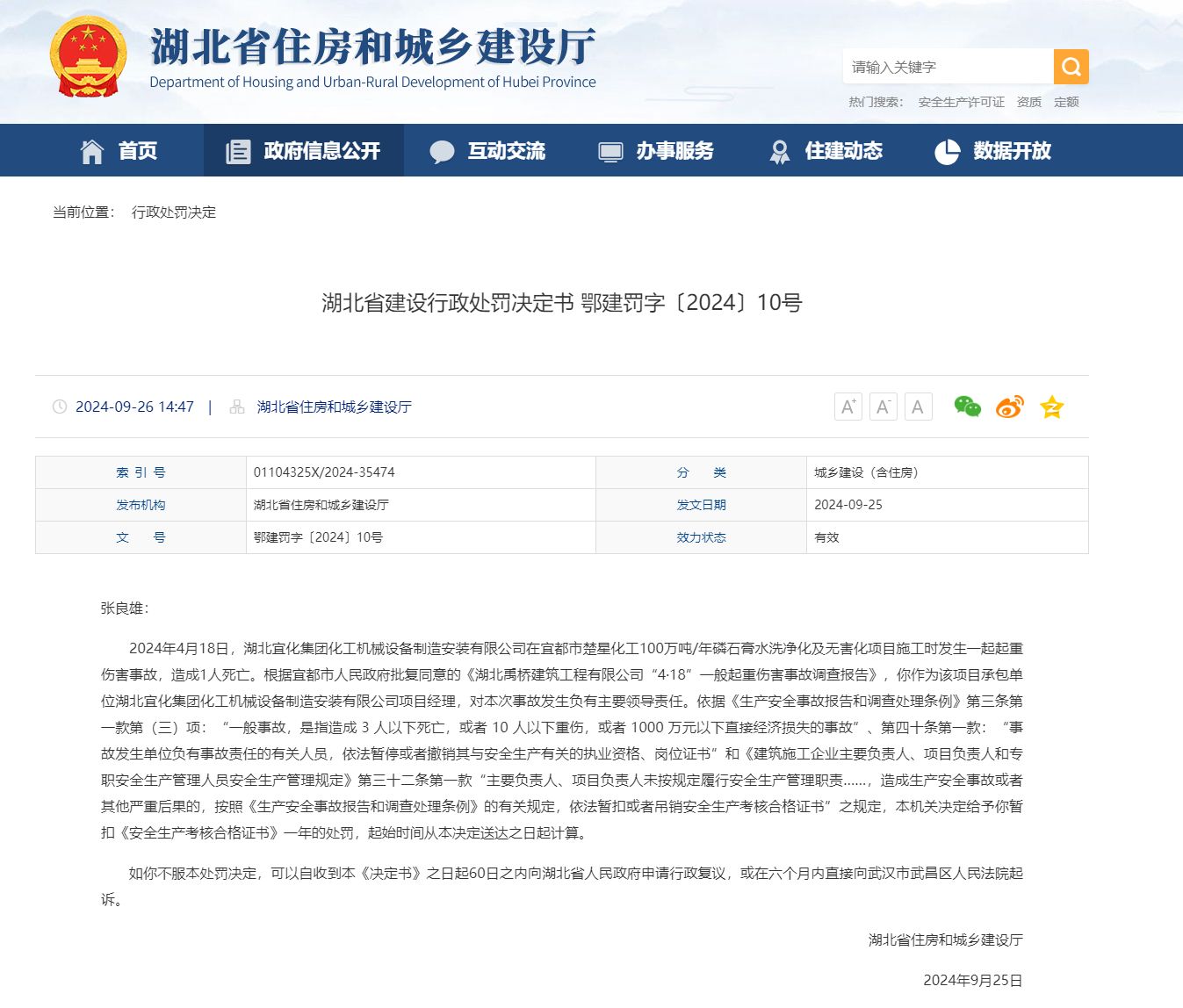Screen dimensions: 1183x1008
Task: Click the organization icon beside 湖北省住房和城乡建设厅
Action: point(237,407)
